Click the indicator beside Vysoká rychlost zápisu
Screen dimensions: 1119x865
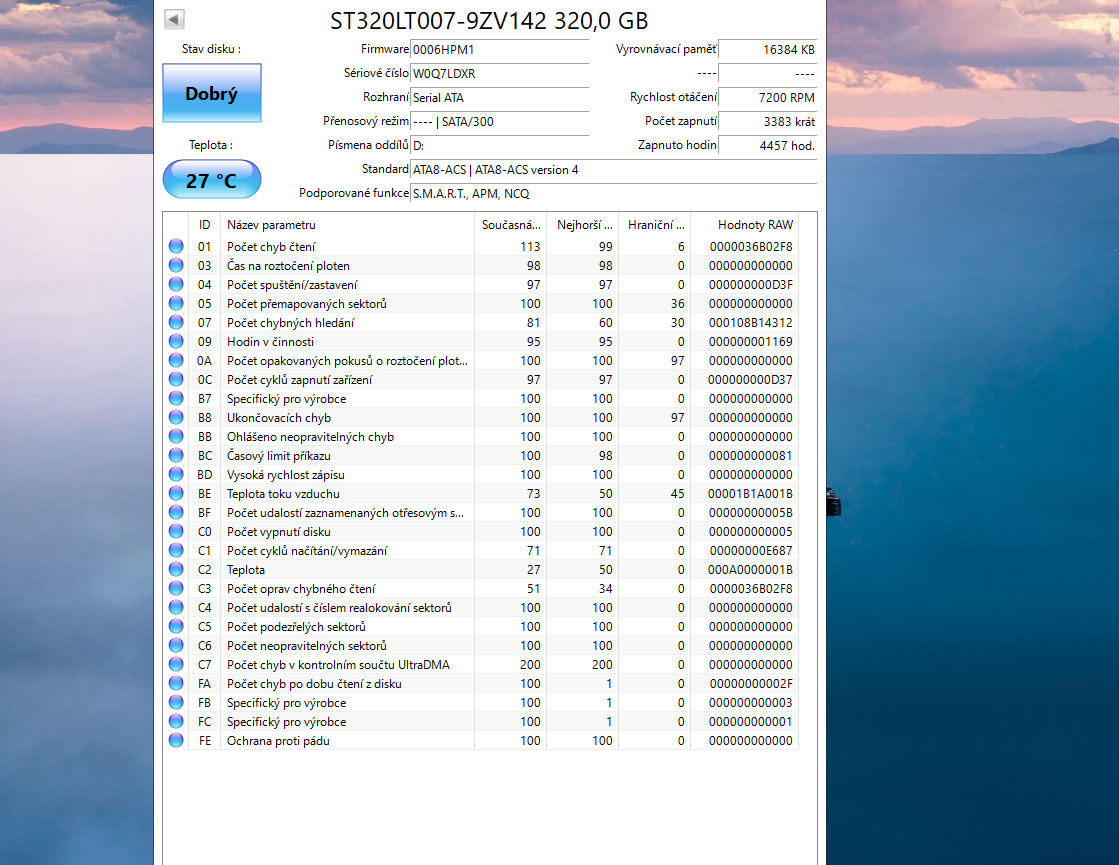click(x=175, y=475)
